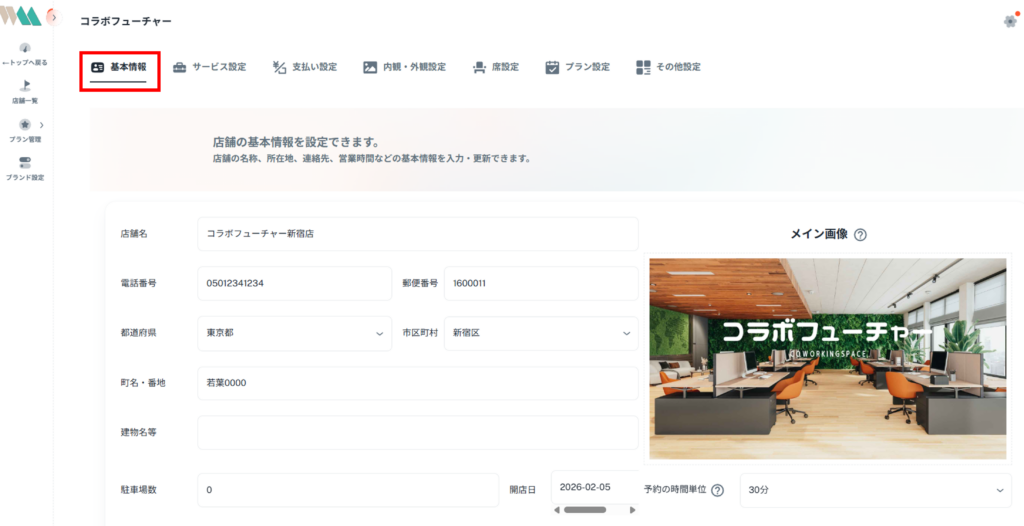The height and width of the screenshot is (526, 1024).
Task: Click the 店舗名 input field
Action: (417, 234)
